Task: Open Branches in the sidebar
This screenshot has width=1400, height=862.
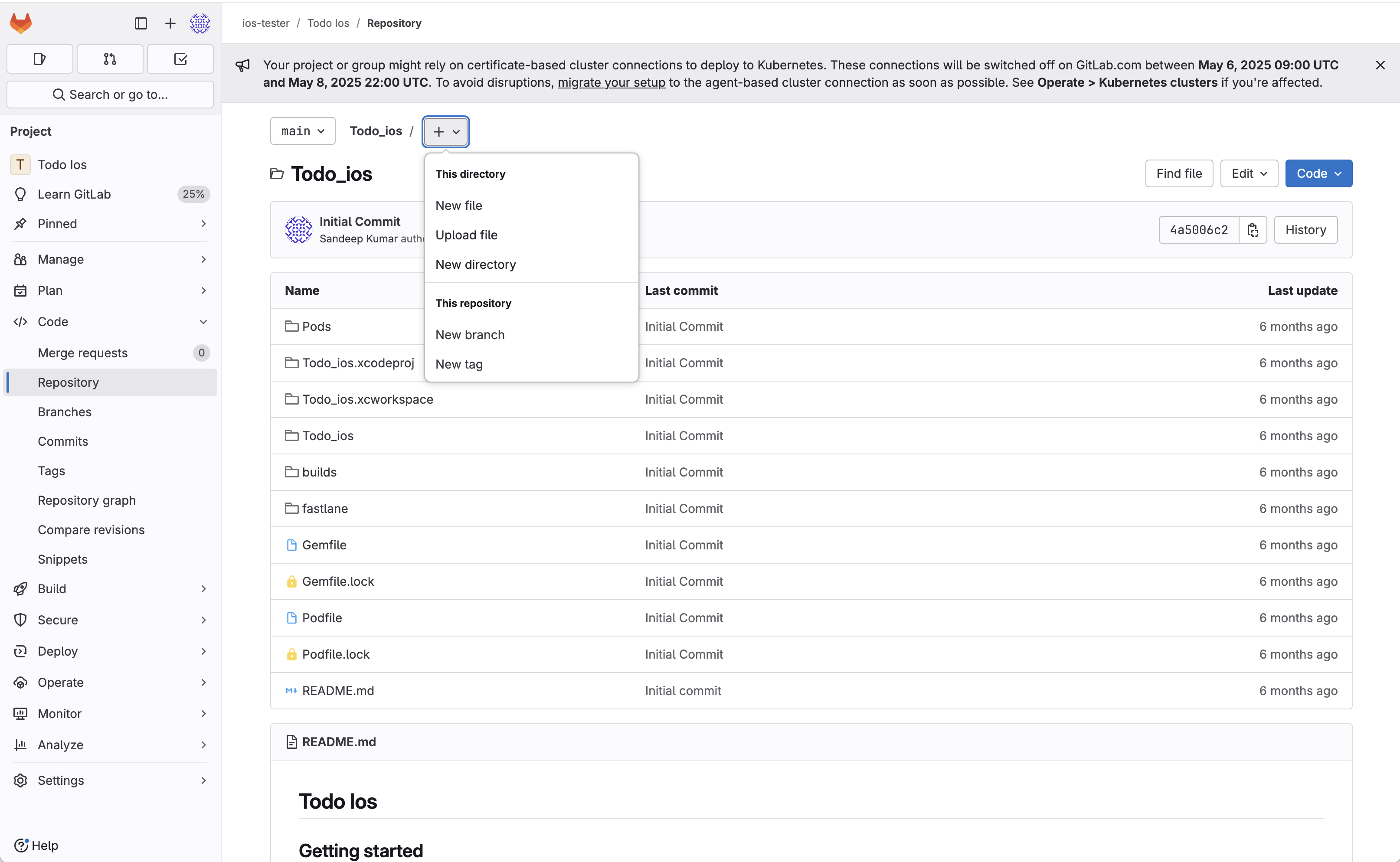Action: (110, 411)
